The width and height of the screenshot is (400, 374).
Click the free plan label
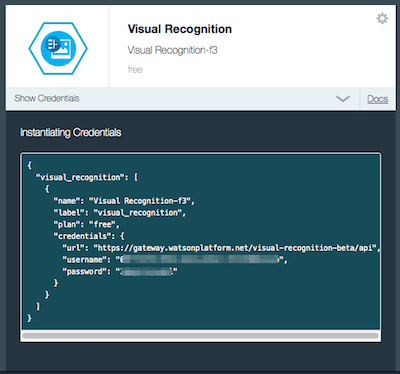[135, 70]
